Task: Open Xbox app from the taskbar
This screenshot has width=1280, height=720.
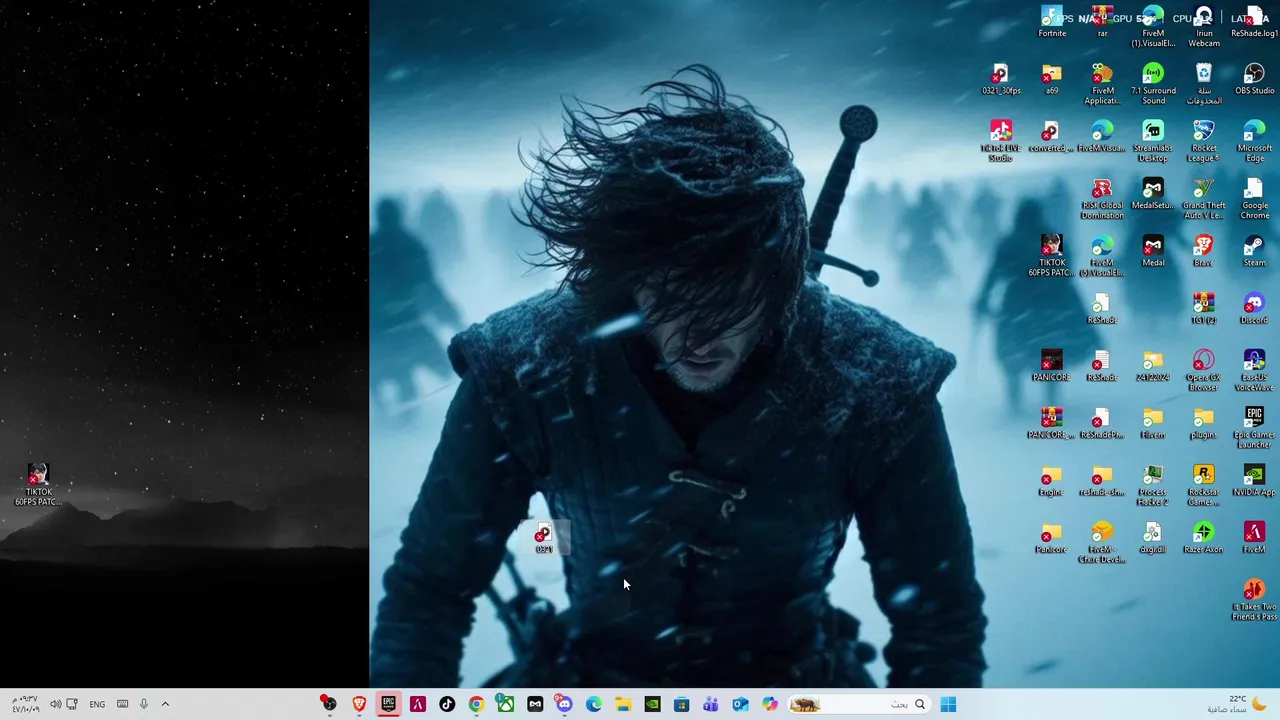Action: coord(506,704)
